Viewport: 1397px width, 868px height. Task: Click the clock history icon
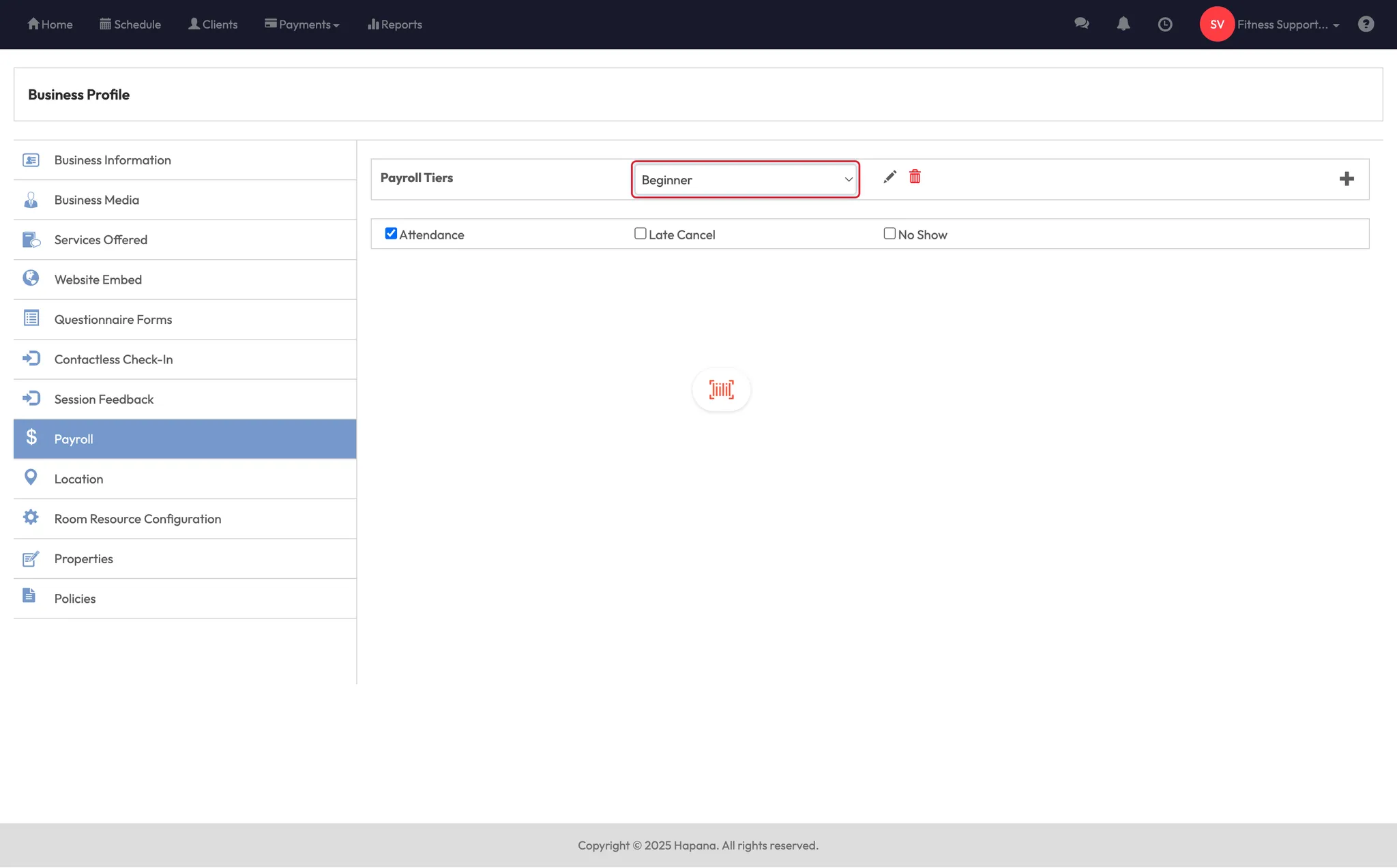[x=1165, y=25]
